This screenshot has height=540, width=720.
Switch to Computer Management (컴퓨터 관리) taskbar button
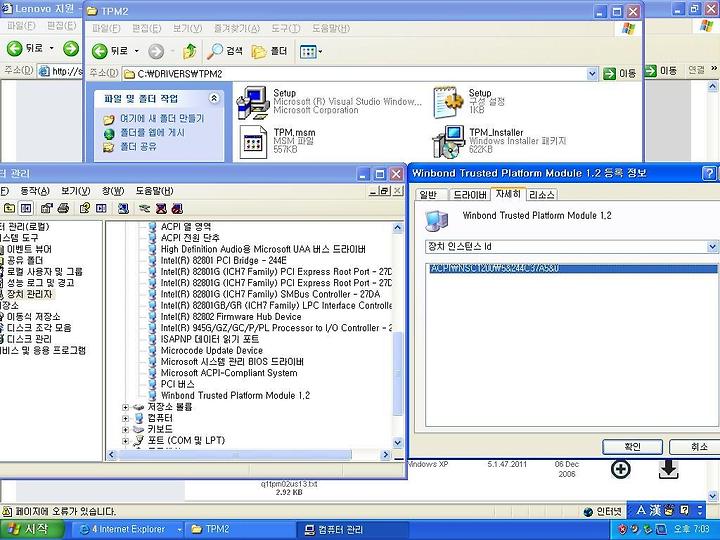(x=352, y=529)
